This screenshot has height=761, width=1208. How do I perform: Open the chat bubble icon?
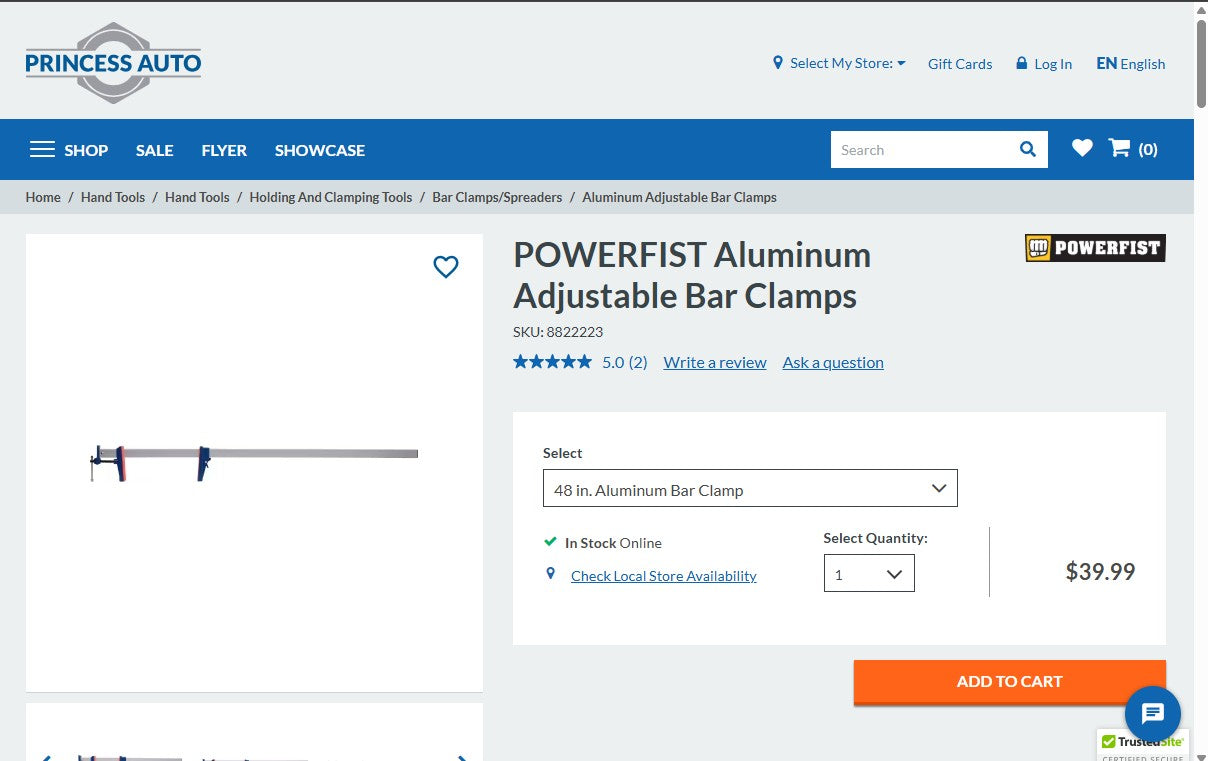pos(1152,713)
